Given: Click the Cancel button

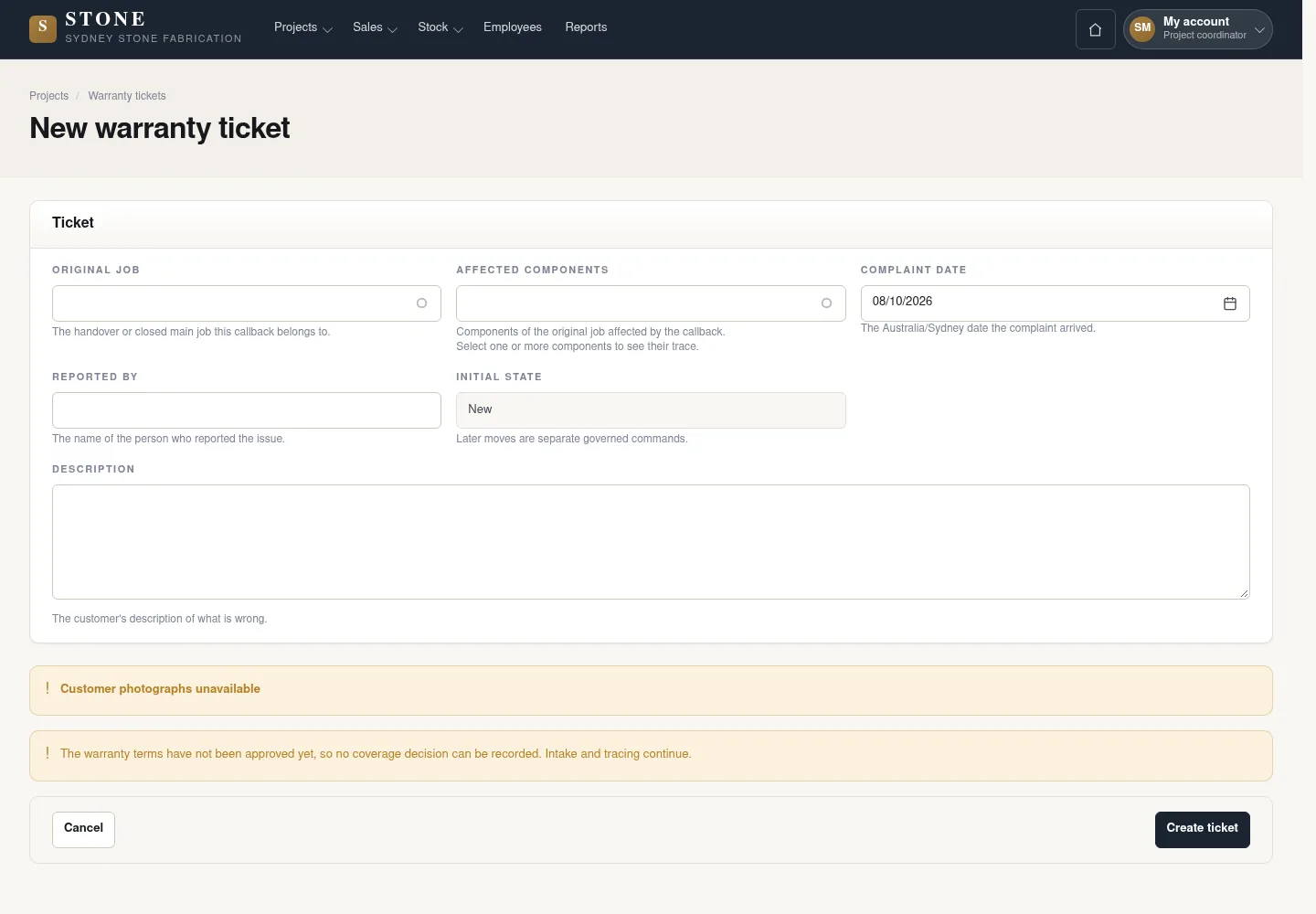Looking at the screenshot, I should tap(83, 830).
